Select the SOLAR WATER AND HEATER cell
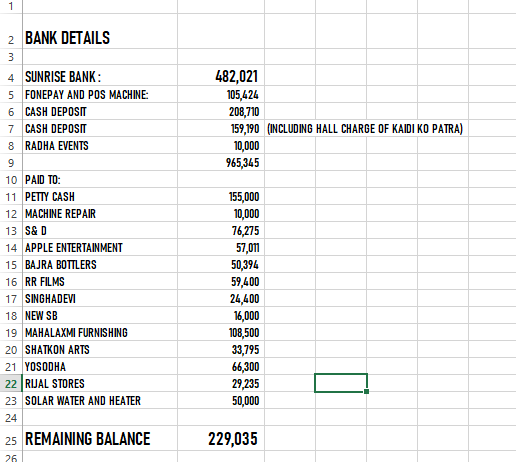This screenshot has width=516, height=462. coord(100,400)
